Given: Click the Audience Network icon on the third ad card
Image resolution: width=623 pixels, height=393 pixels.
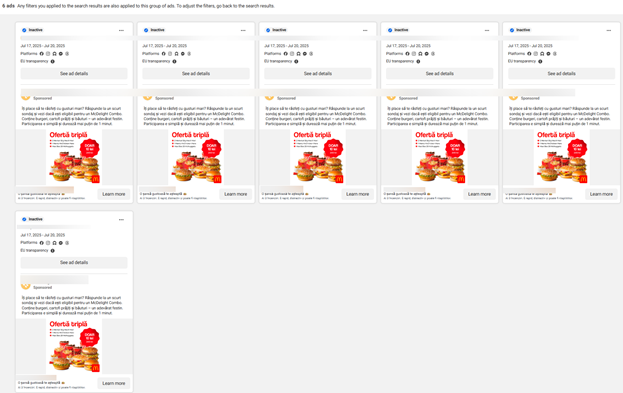Looking at the screenshot, I should tap(298, 54).
